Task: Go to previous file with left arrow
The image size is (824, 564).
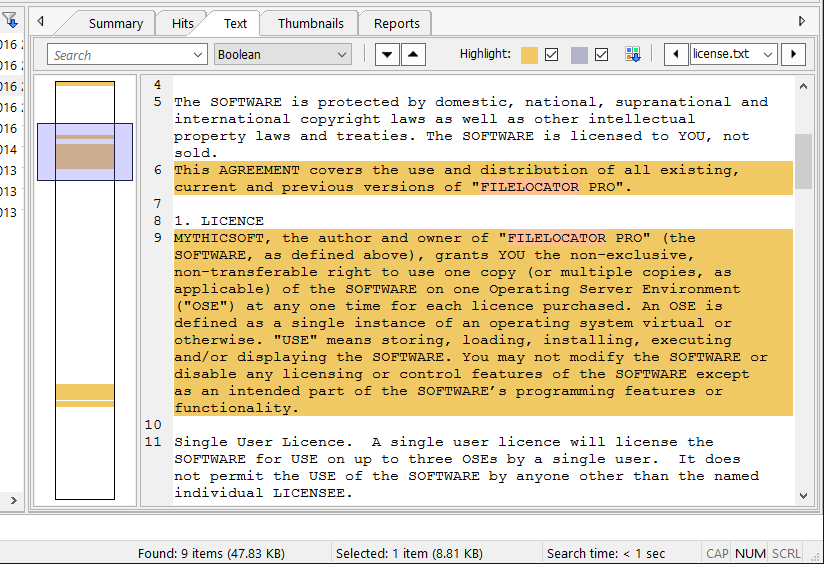Action: [x=676, y=54]
